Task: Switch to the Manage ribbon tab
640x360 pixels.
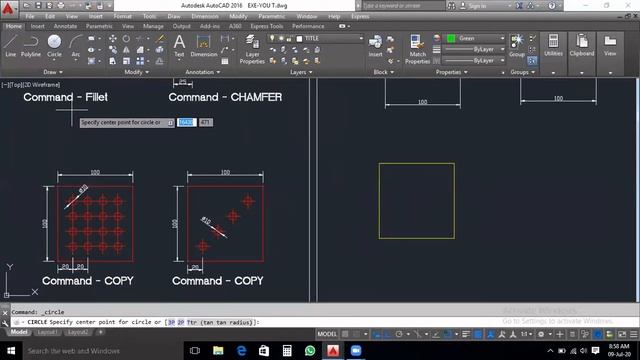Action: (x=153, y=26)
